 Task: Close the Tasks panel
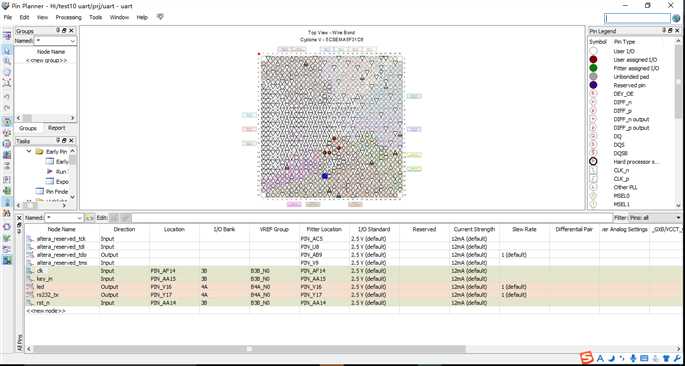click(x=72, y=141)
